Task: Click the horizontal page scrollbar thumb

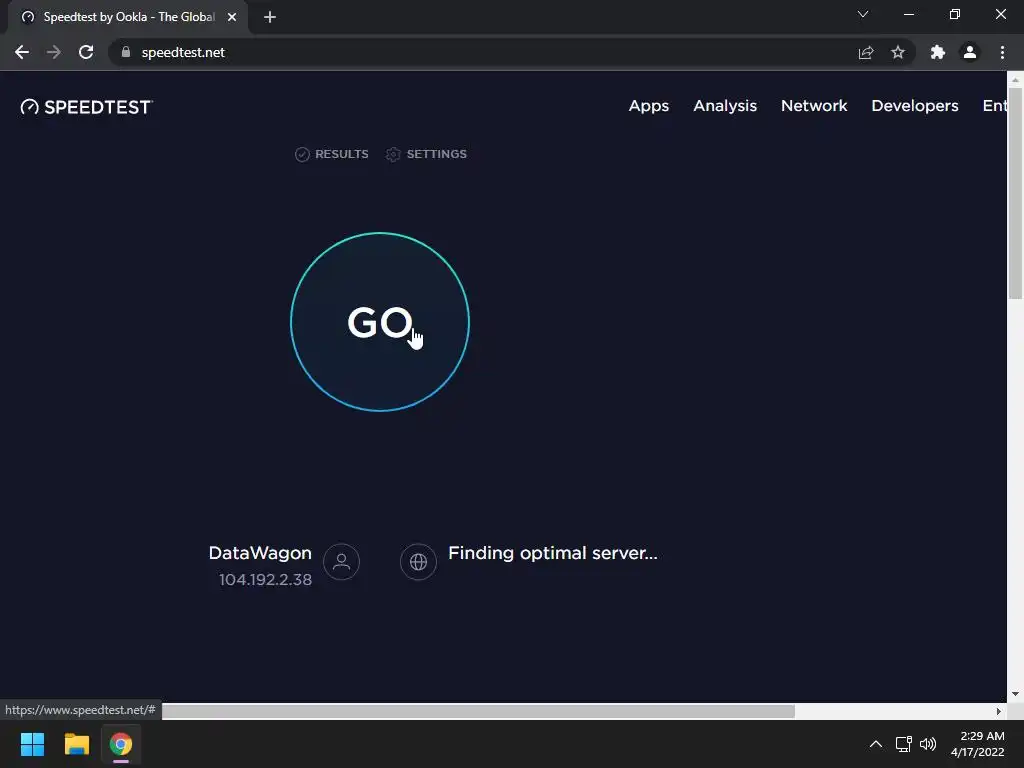Action: (478, 711)
